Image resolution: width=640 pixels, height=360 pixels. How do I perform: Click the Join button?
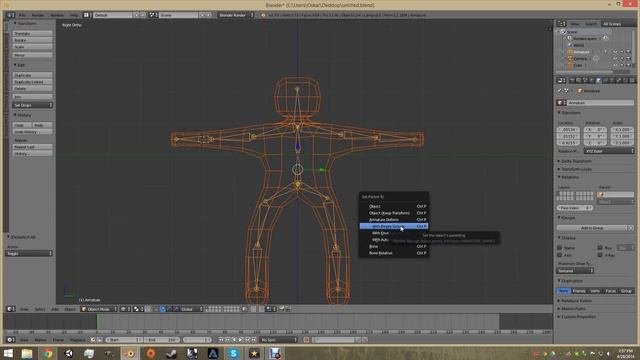(32, 97)
